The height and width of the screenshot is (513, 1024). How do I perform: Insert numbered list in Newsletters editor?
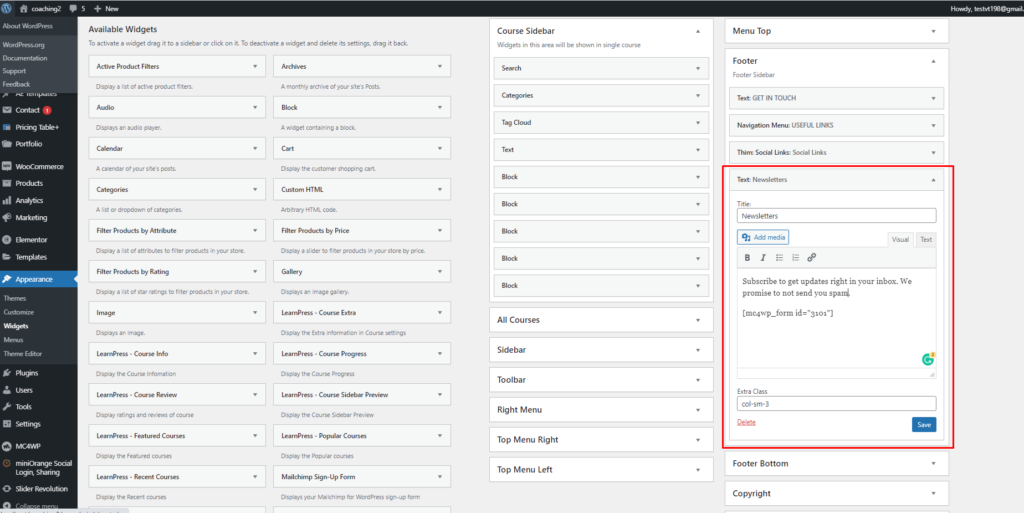(x=795, y=258)
